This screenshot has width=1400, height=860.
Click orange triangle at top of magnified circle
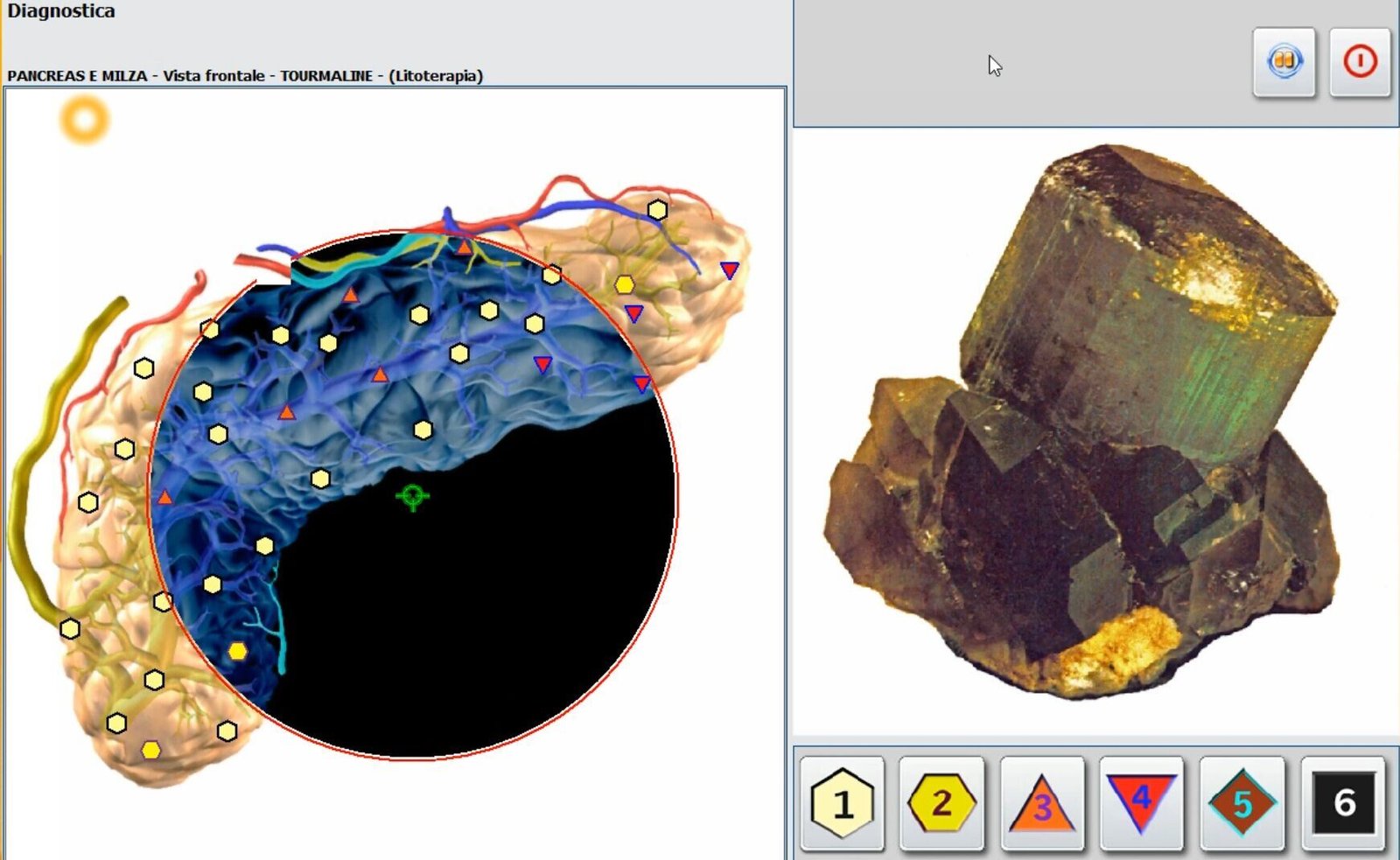[x=464, y=248]
